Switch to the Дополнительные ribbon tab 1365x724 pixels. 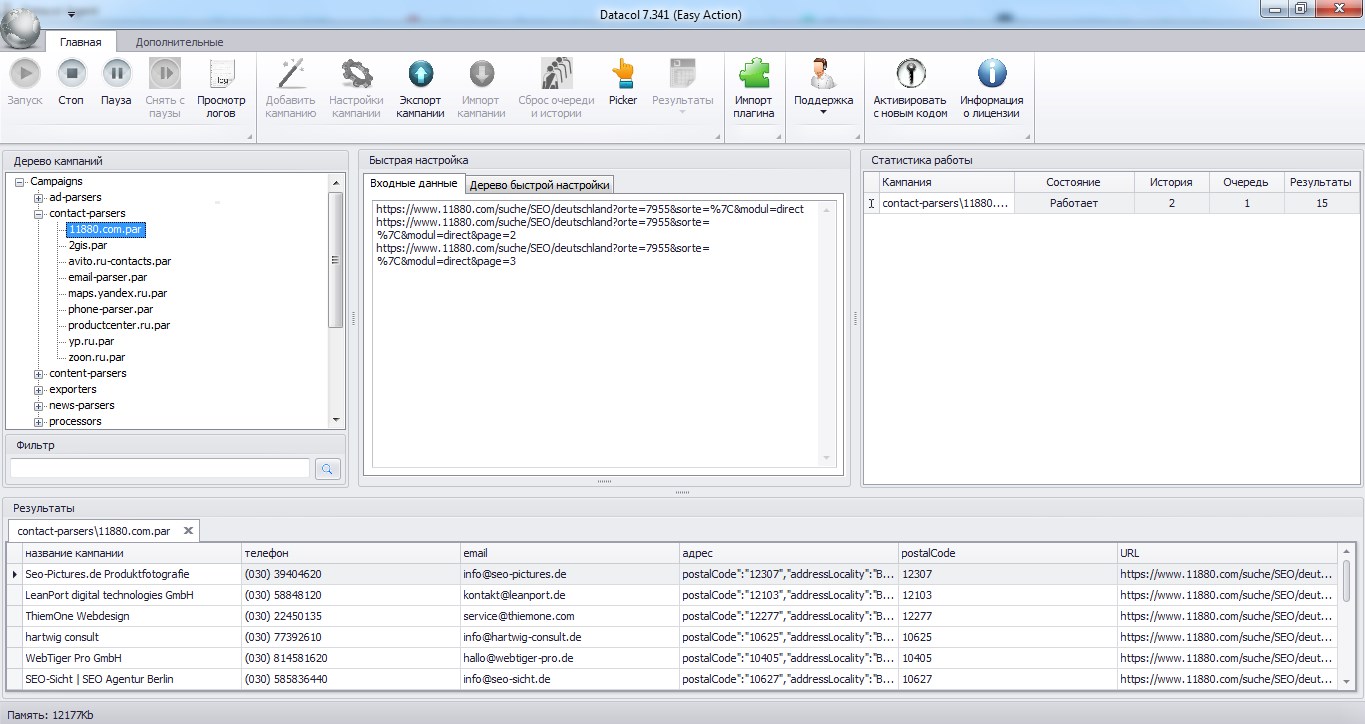point(179,42)
